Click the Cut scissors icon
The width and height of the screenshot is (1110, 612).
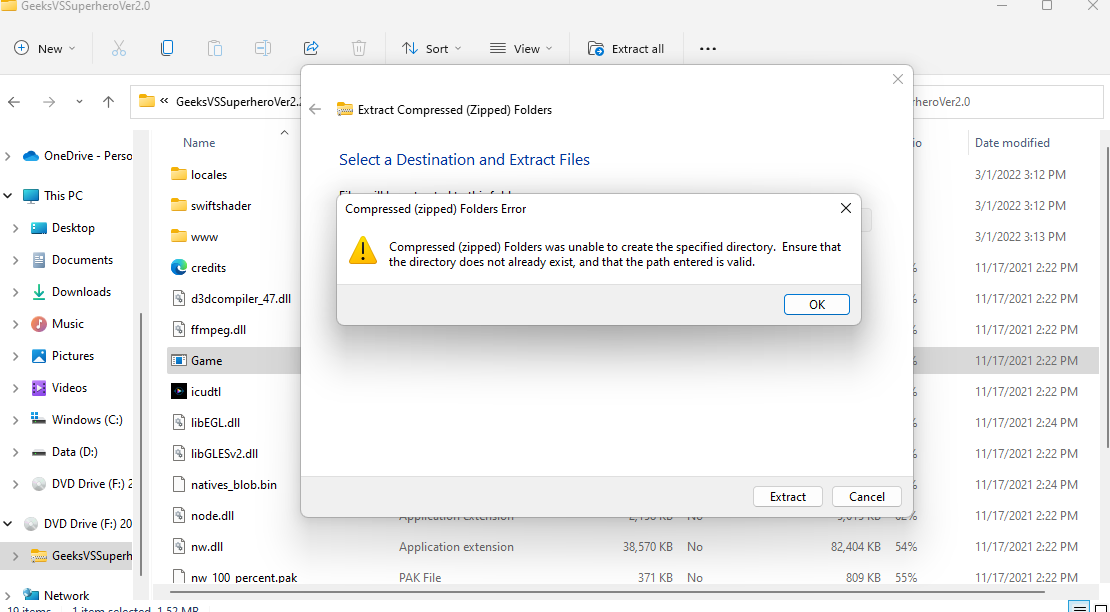point(119,48)
